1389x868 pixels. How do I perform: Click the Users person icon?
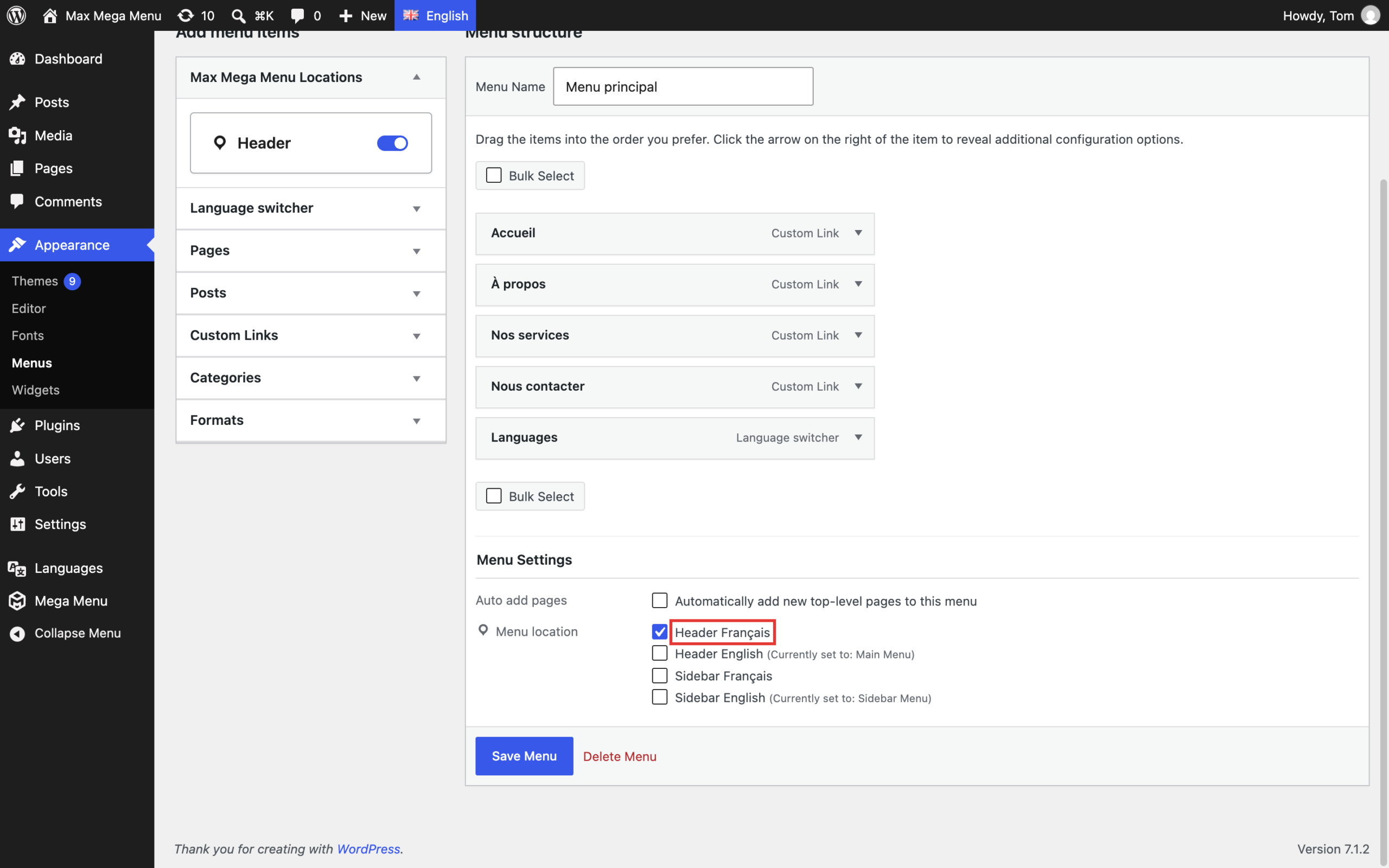coord(17,458)
